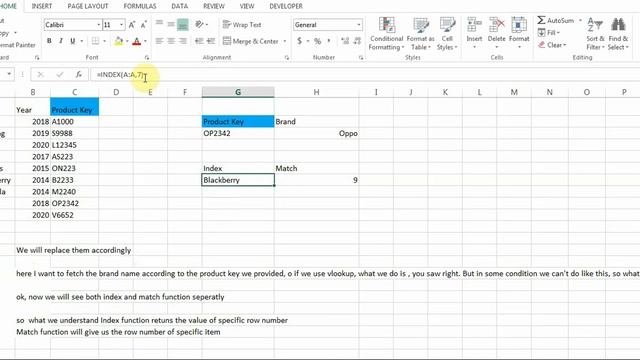Open Alignment dialog launcher
Image resolution: width=640 pixels, height=360 pixels.
point(287,58)
